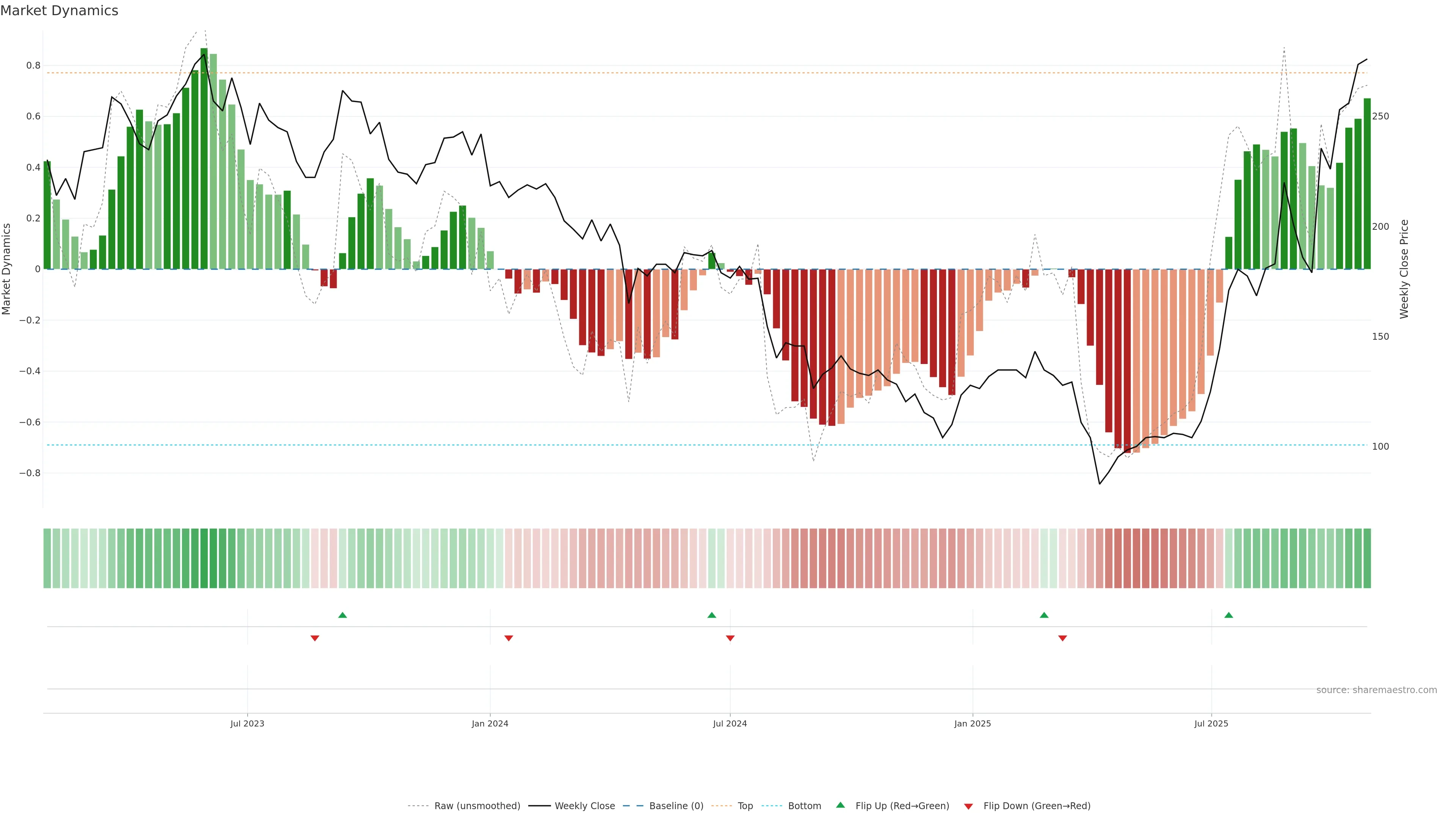Hide the Bottom threshold line via legend
The image size is (1456, 819).
point(804,806)
